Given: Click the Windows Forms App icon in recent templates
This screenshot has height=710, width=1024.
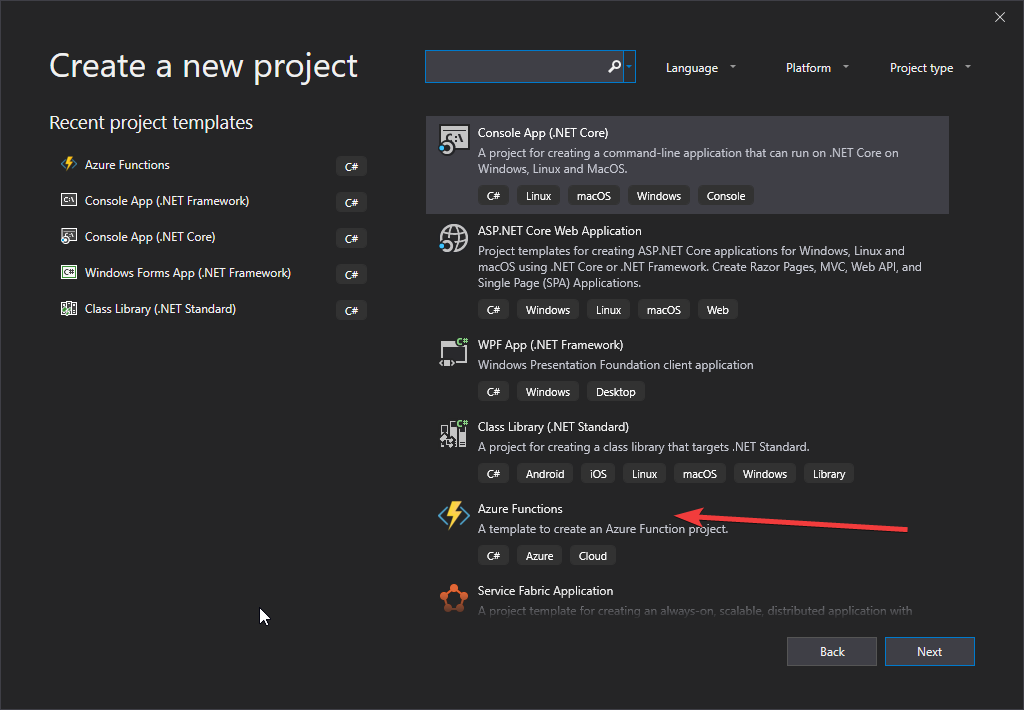Looking at the screenshot, I should pos(69,272).
